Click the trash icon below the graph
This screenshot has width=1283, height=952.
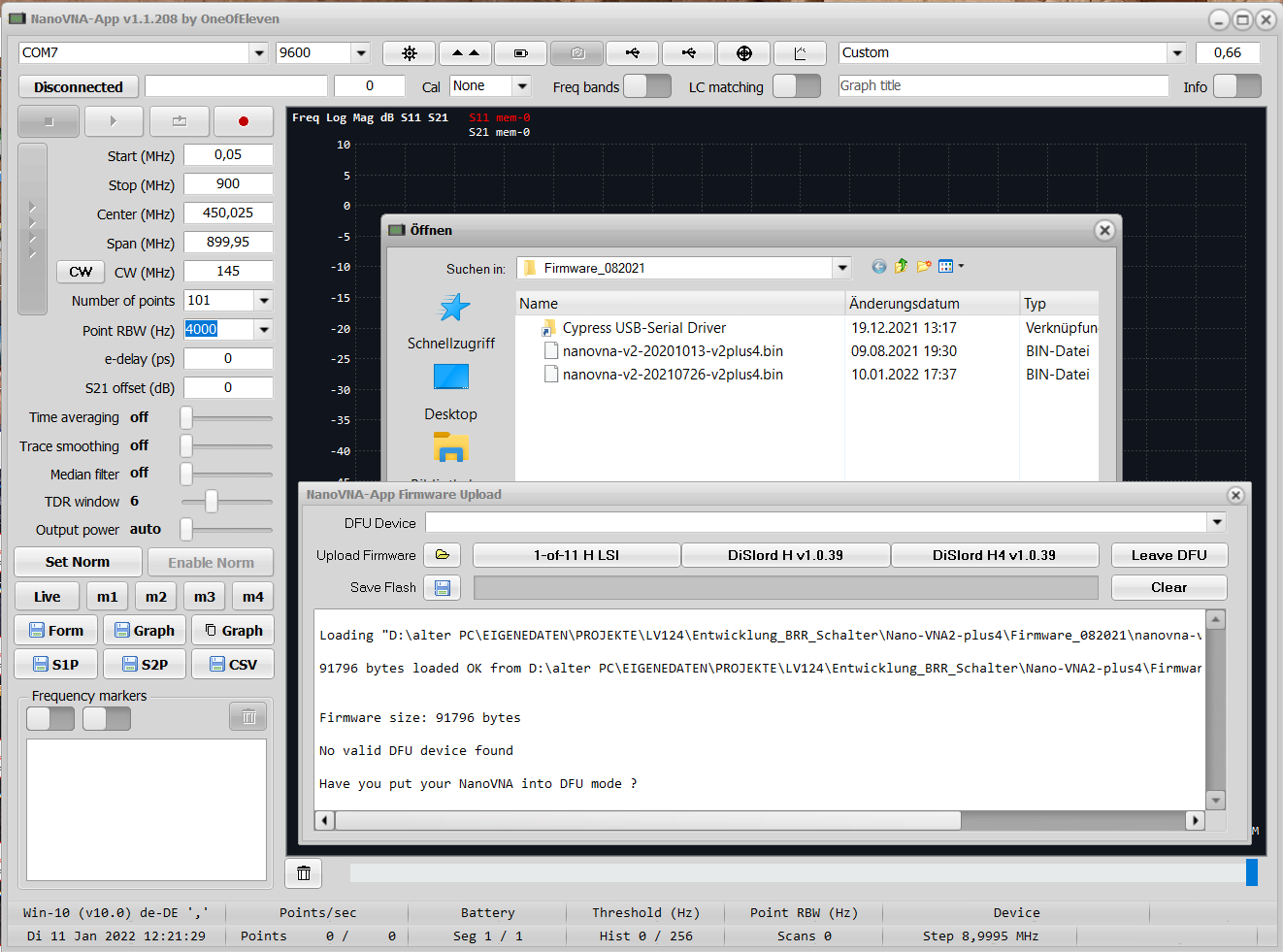pyautogui.click(x=304, y=873)
